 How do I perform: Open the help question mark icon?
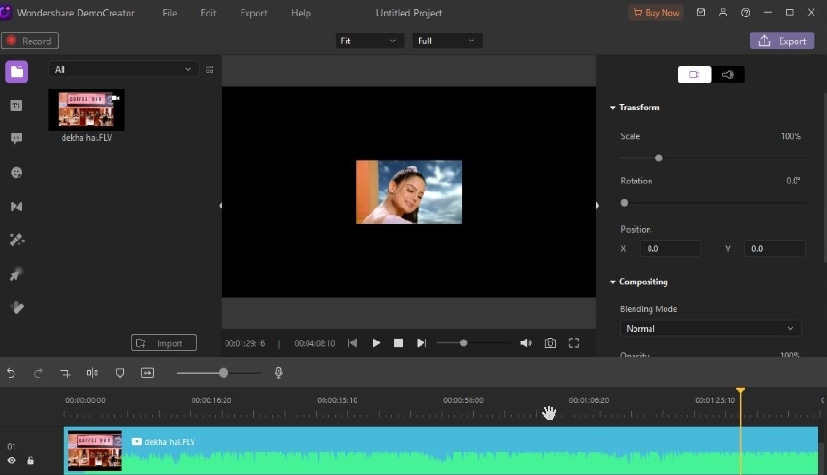point(745,12)
